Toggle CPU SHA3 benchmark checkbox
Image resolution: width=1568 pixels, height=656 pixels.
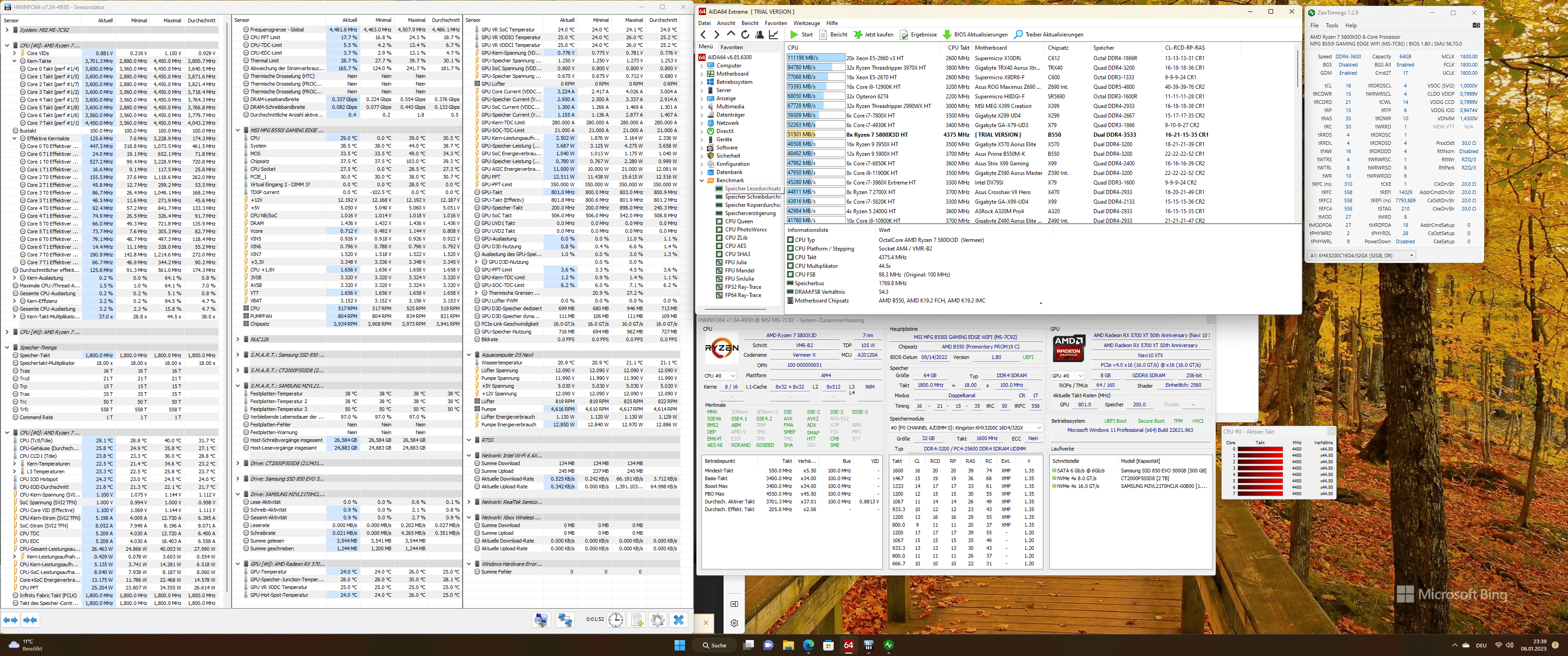[719, 254]
